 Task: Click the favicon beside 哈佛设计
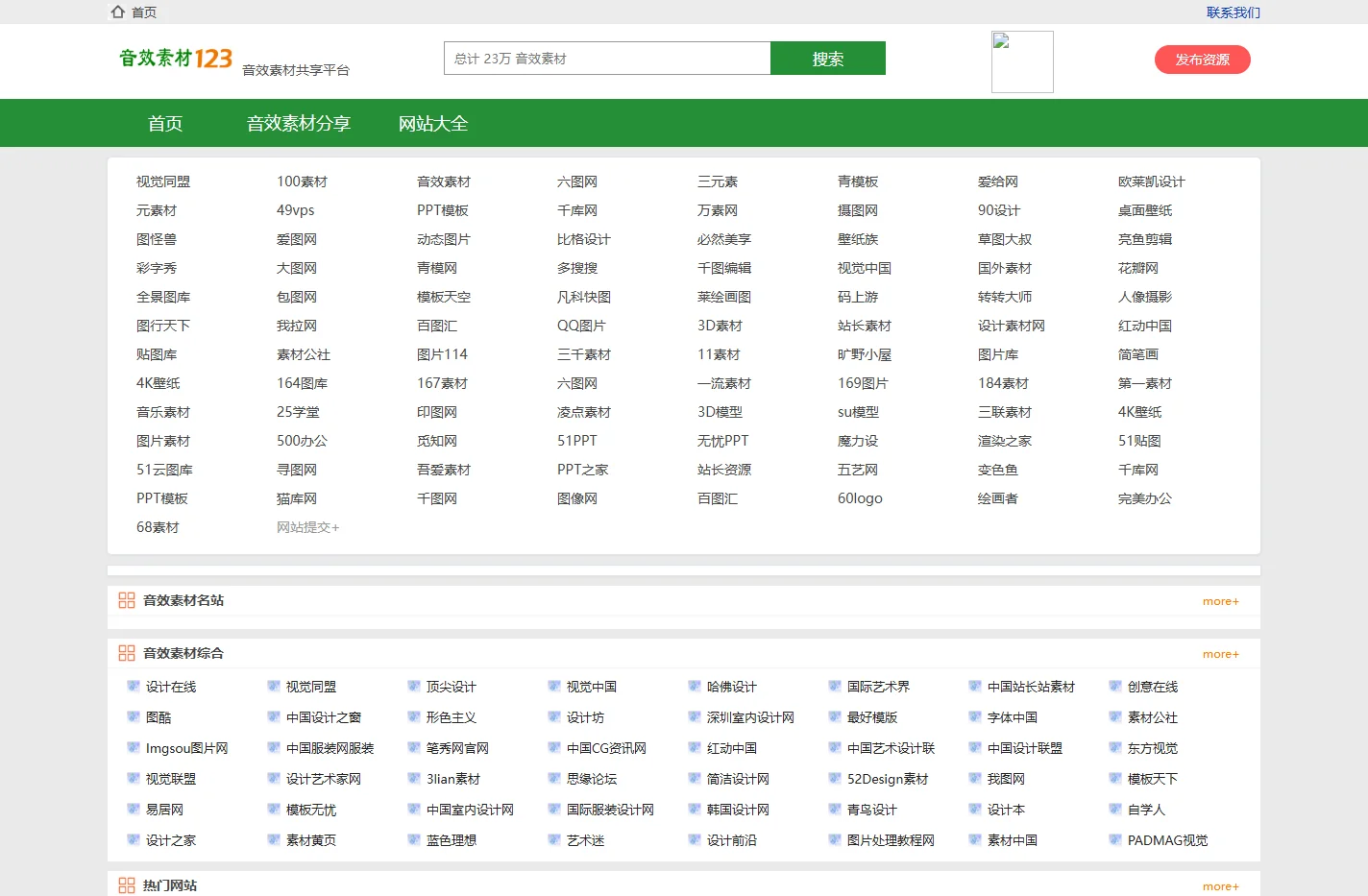pyautogui.click(x=695, y=686)
